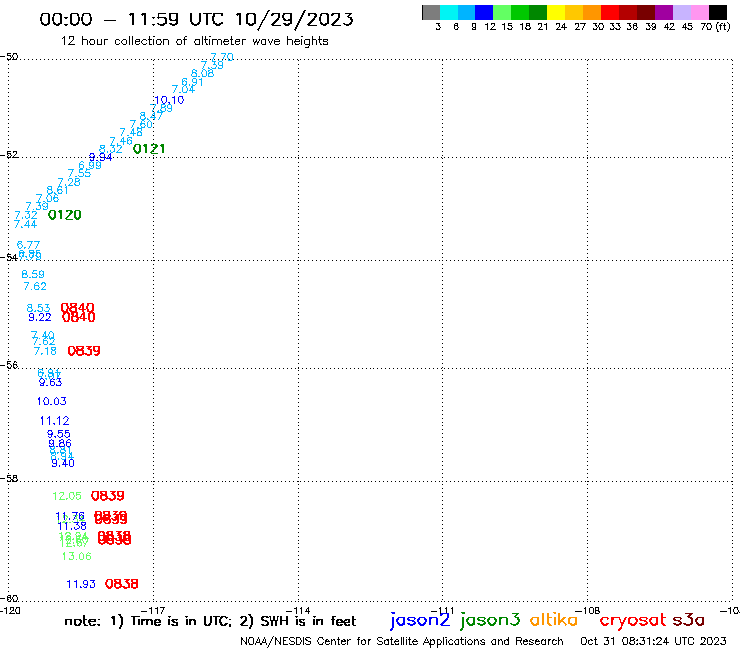
Task: Click the wave height value '8.59'
Action: 33,274
